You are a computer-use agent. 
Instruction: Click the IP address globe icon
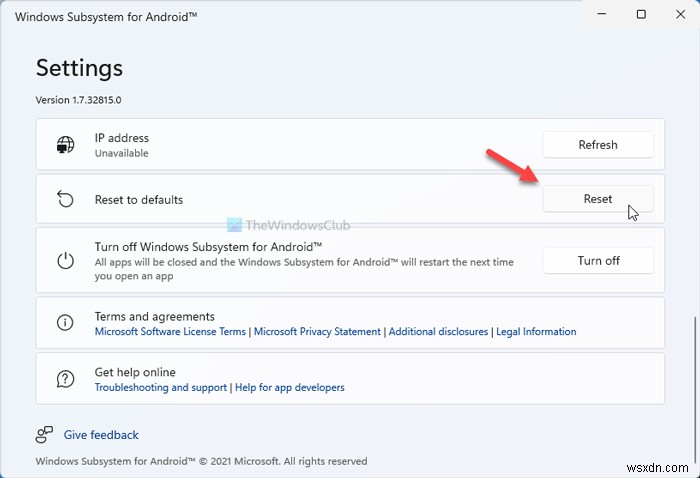tap(66, 145)
